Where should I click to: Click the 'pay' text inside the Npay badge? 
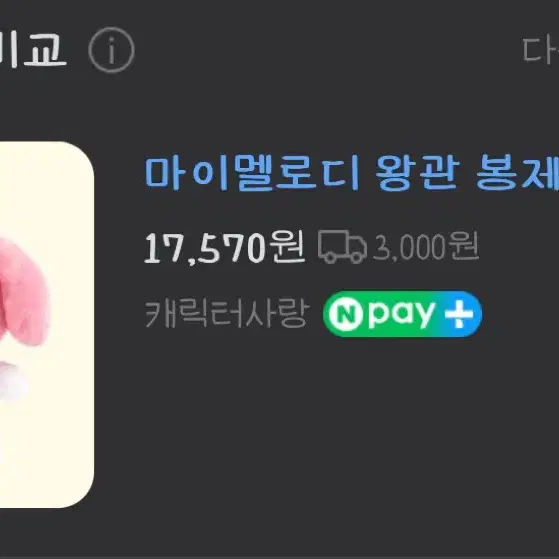pos(402,315)
